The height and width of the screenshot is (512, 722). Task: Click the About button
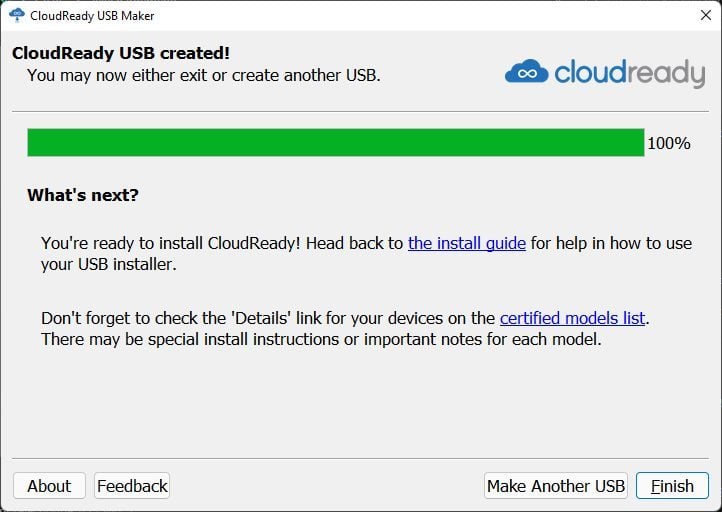coord(49,486)
